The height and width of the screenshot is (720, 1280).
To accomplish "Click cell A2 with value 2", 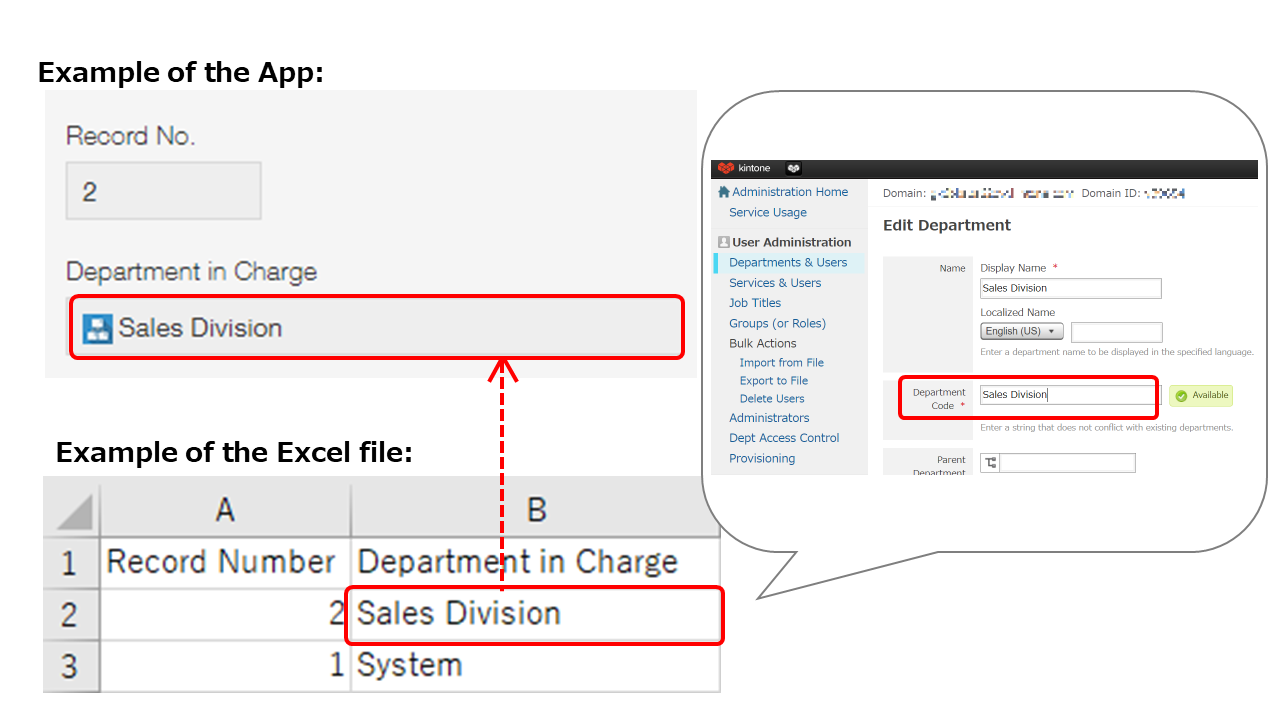I will [225, 614].
